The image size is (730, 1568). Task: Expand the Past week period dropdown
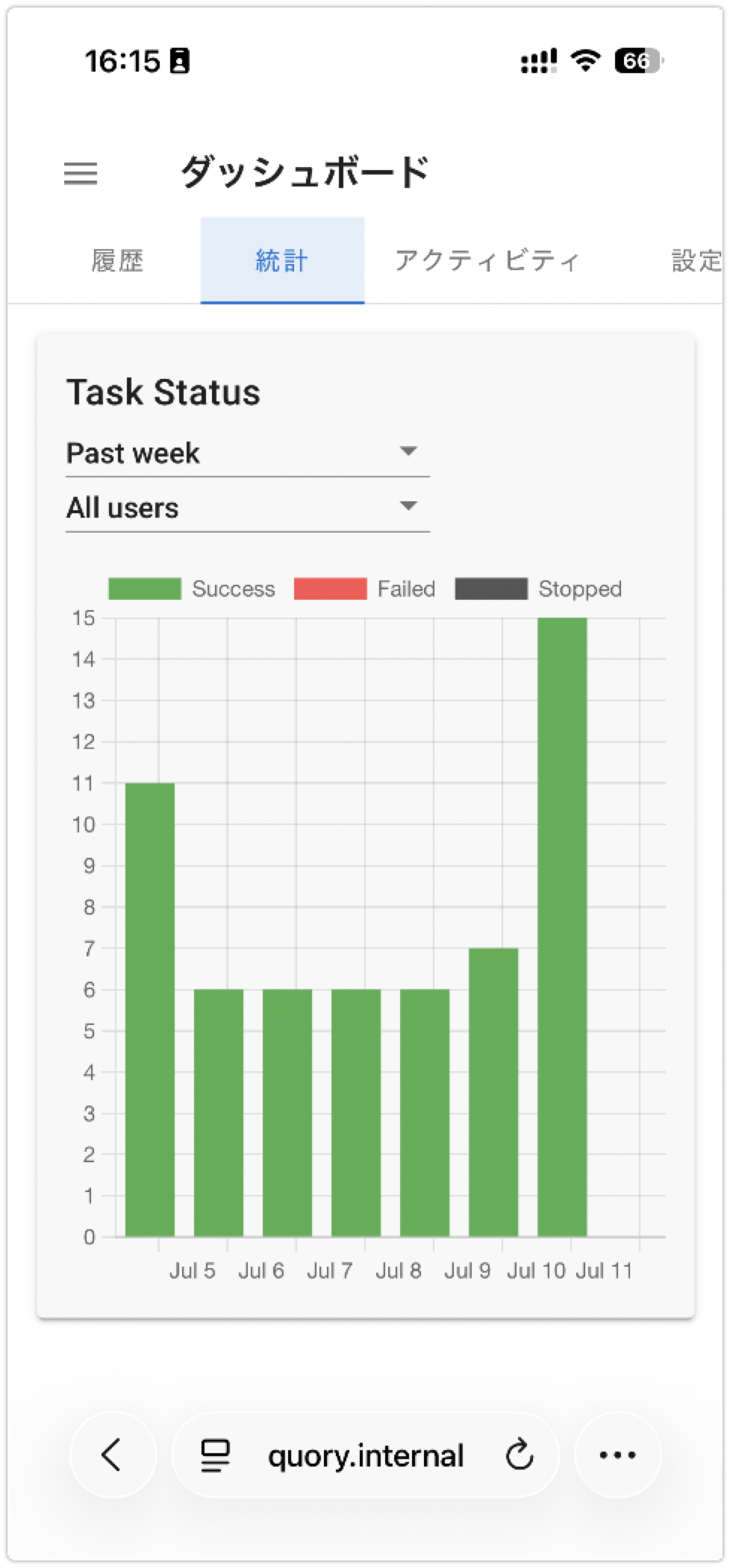coord(248,453)
